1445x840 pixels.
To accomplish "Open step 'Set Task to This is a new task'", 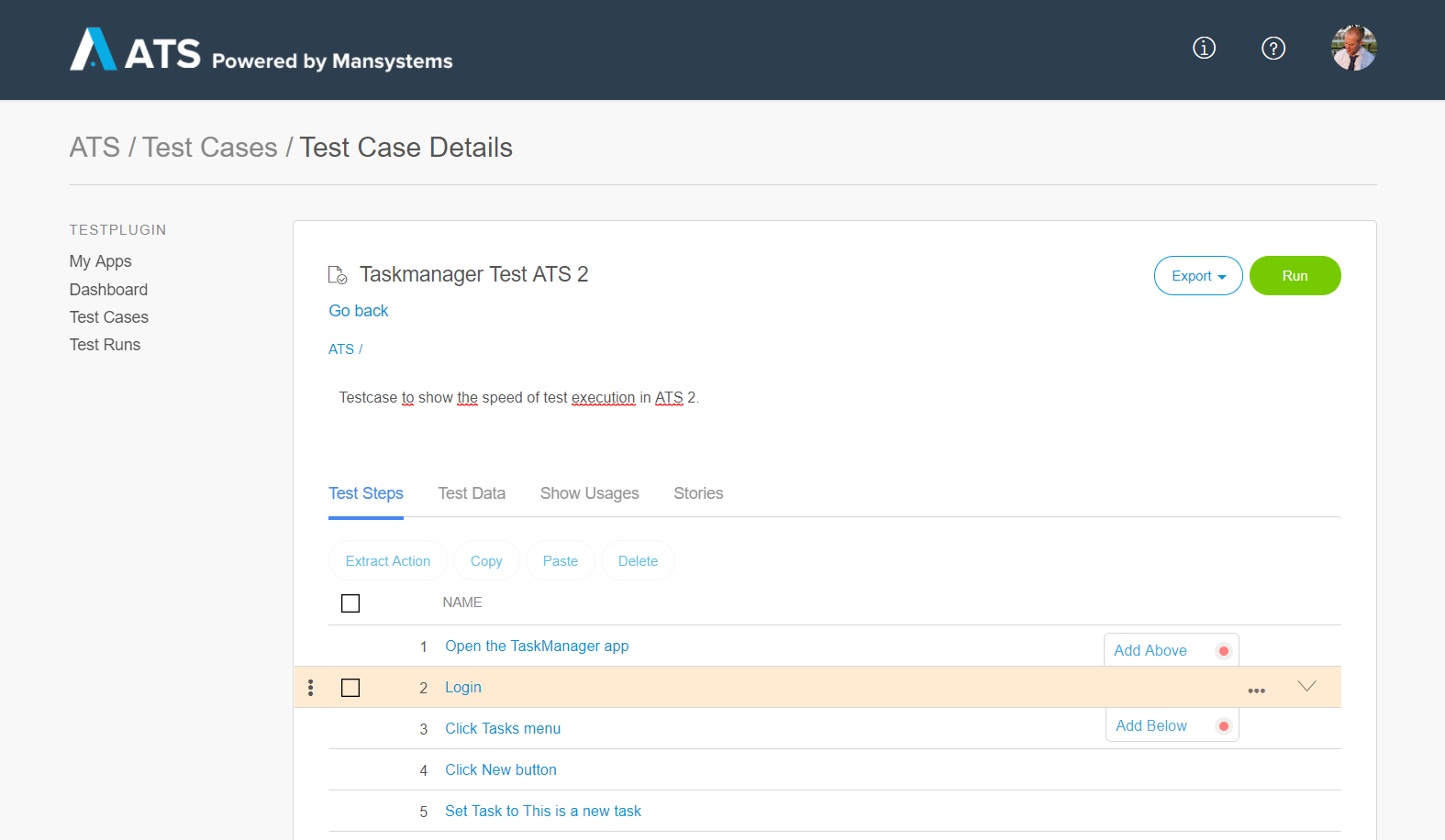I will coord(543,811).
